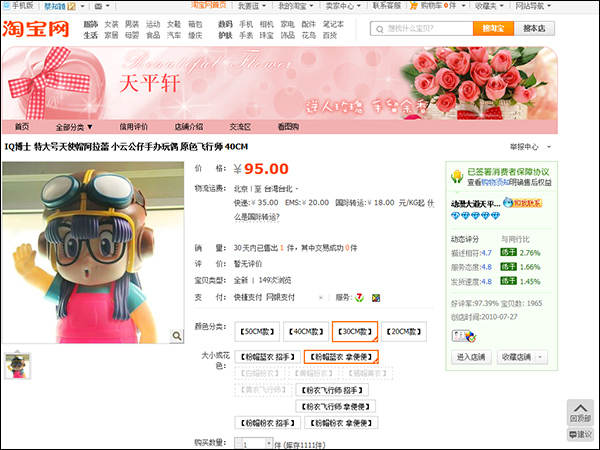Click the Taobao 淘宝网 logo
Screen dimensions: 600x450
coord(36,29)
